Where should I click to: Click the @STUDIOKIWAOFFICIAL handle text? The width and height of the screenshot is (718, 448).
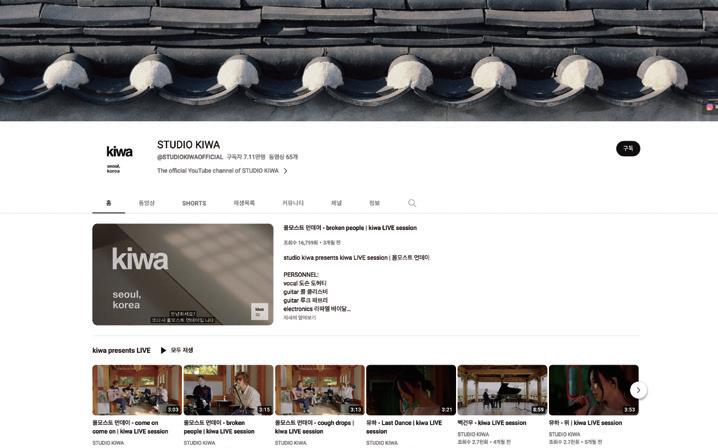(x=190, y=157)
